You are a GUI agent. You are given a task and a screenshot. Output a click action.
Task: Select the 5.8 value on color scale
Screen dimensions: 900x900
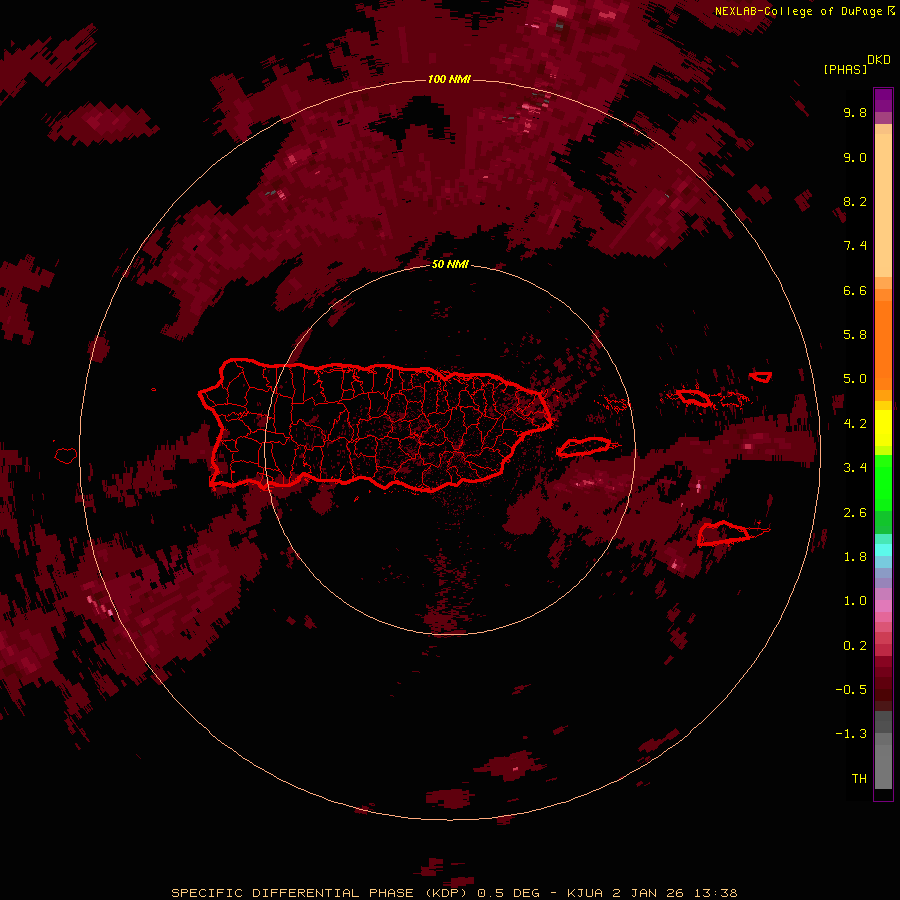[855, 335]
